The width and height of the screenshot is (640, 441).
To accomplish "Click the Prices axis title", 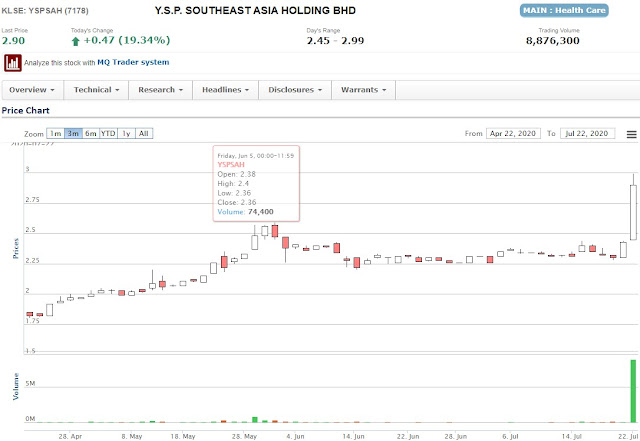I will click(16, 248).
